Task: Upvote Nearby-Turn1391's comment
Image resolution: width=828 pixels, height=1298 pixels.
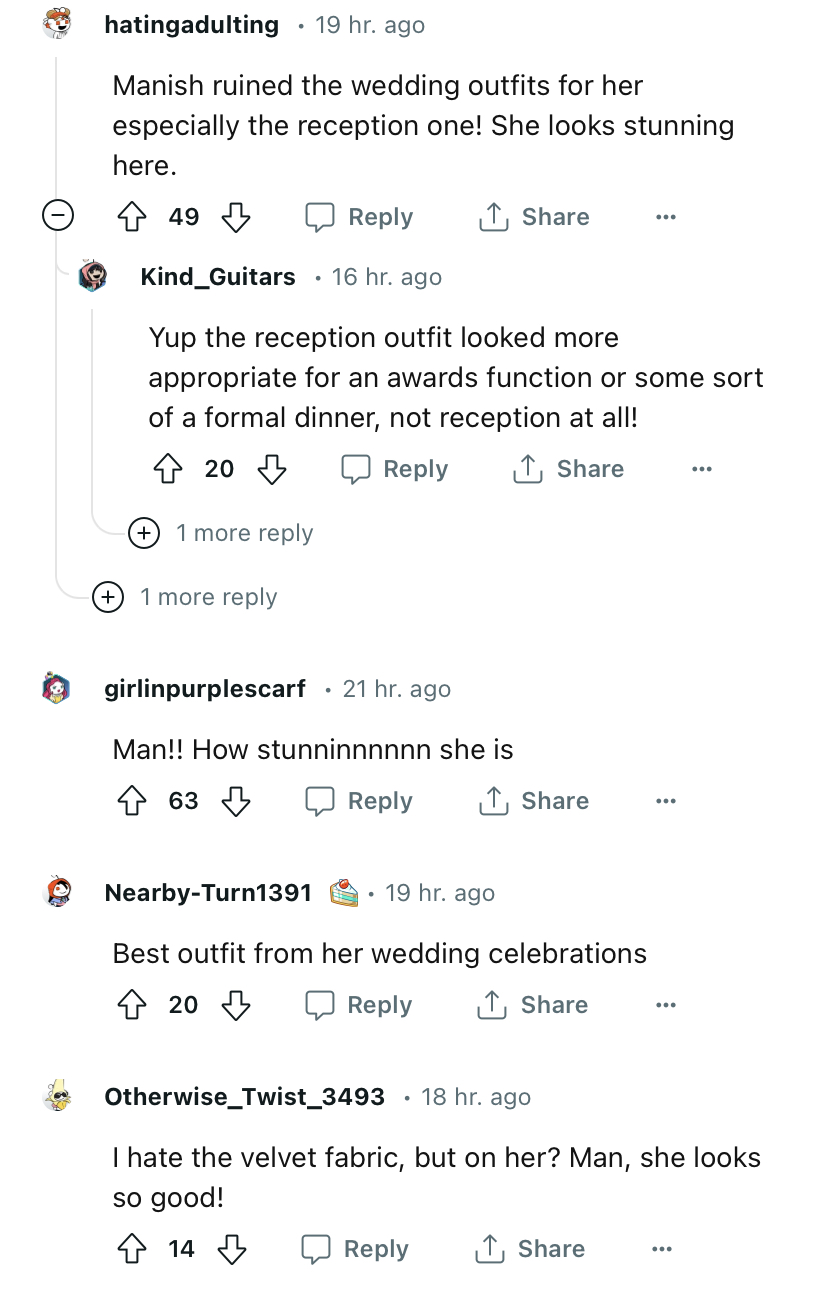Action: [129, 1005]
